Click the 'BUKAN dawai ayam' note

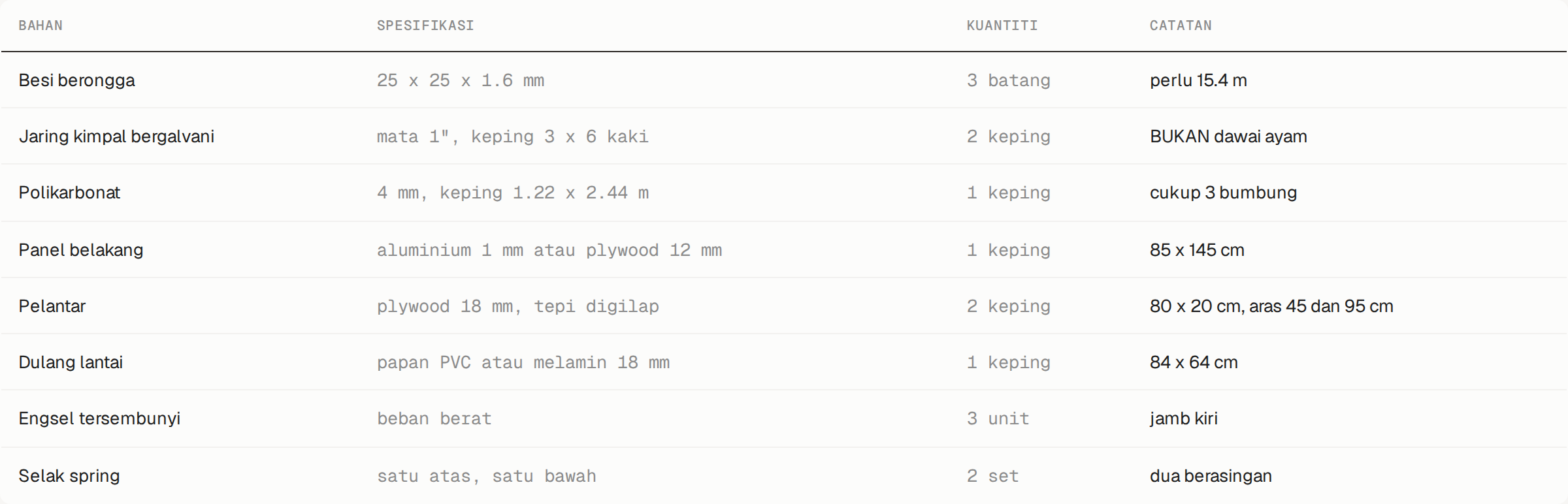1228,136
